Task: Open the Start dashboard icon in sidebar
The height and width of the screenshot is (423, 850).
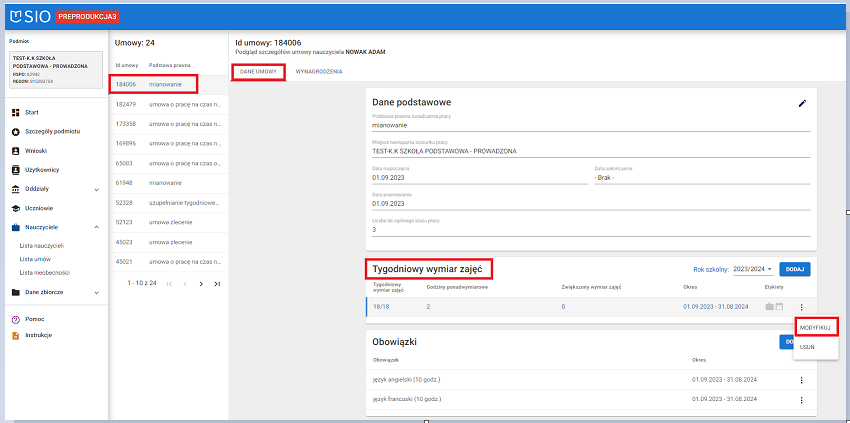Action: 15,112
